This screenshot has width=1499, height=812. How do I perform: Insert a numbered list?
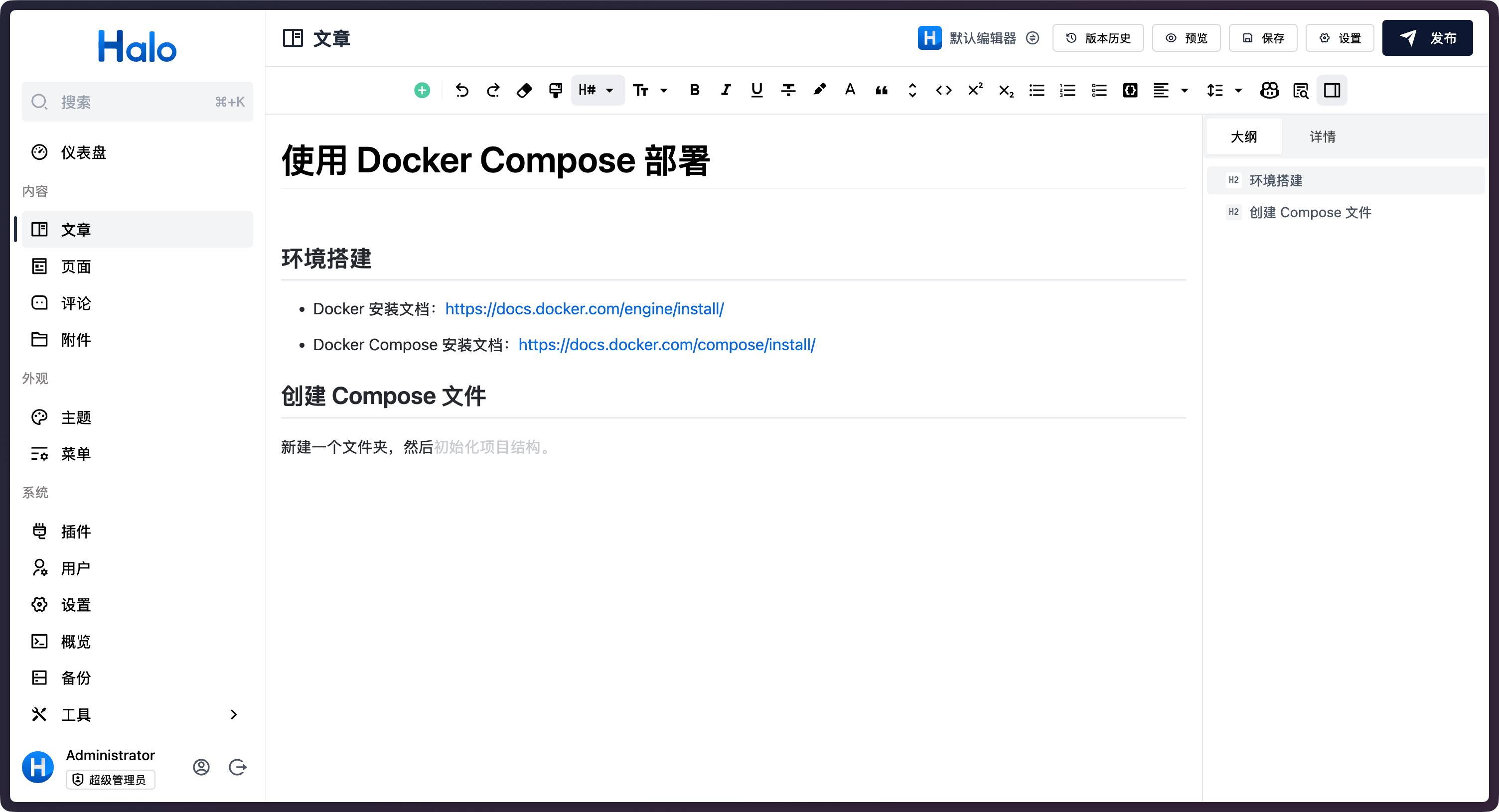(x=1068, y=90)
